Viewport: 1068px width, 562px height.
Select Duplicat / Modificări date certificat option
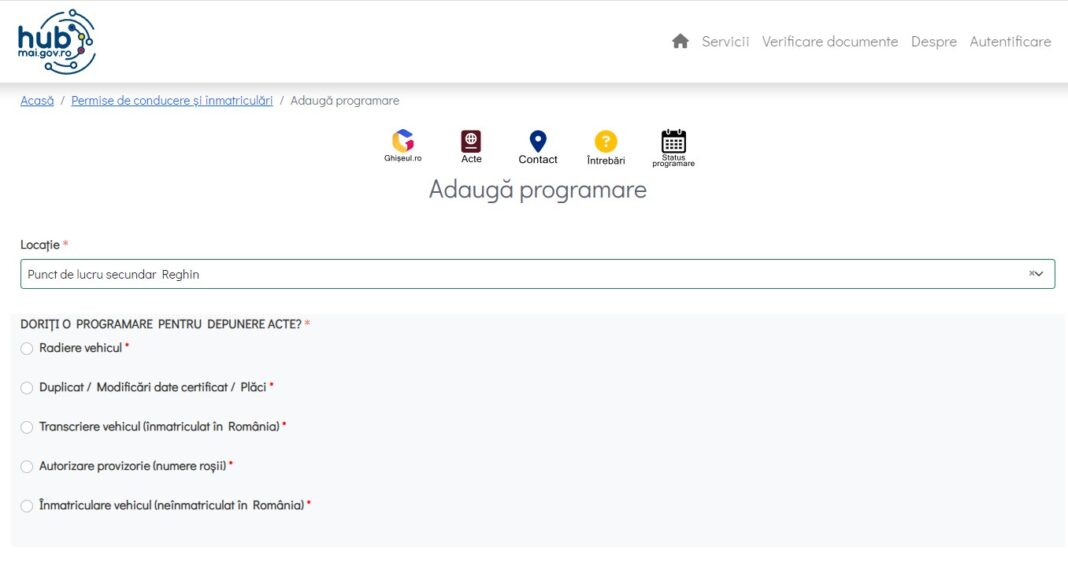point(27,387)
